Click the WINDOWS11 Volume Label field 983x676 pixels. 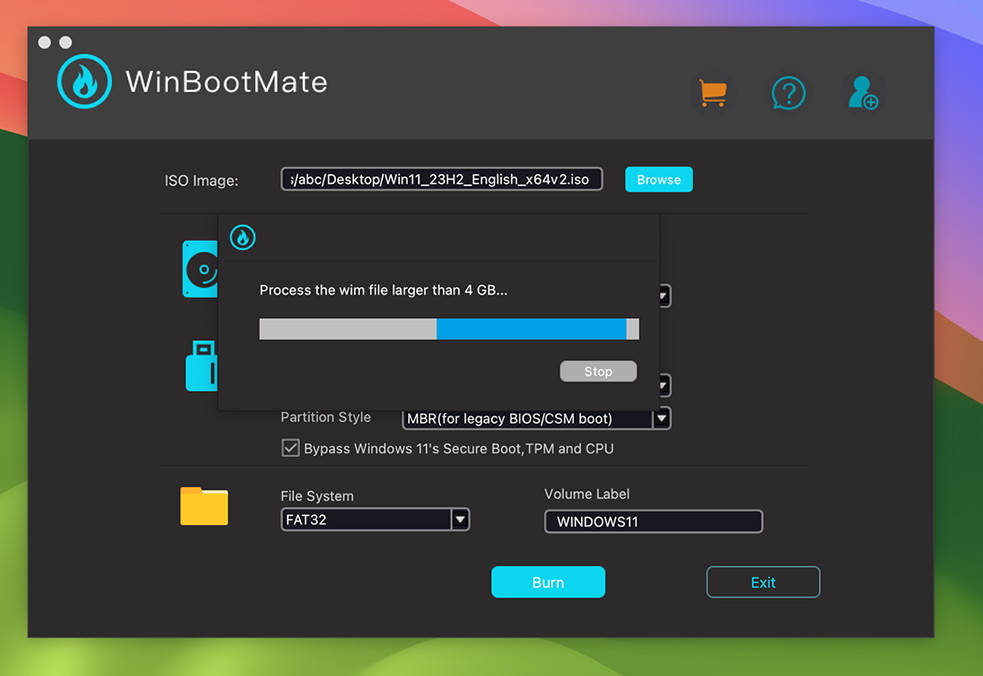pyautogui.click(x=653, y=521)
